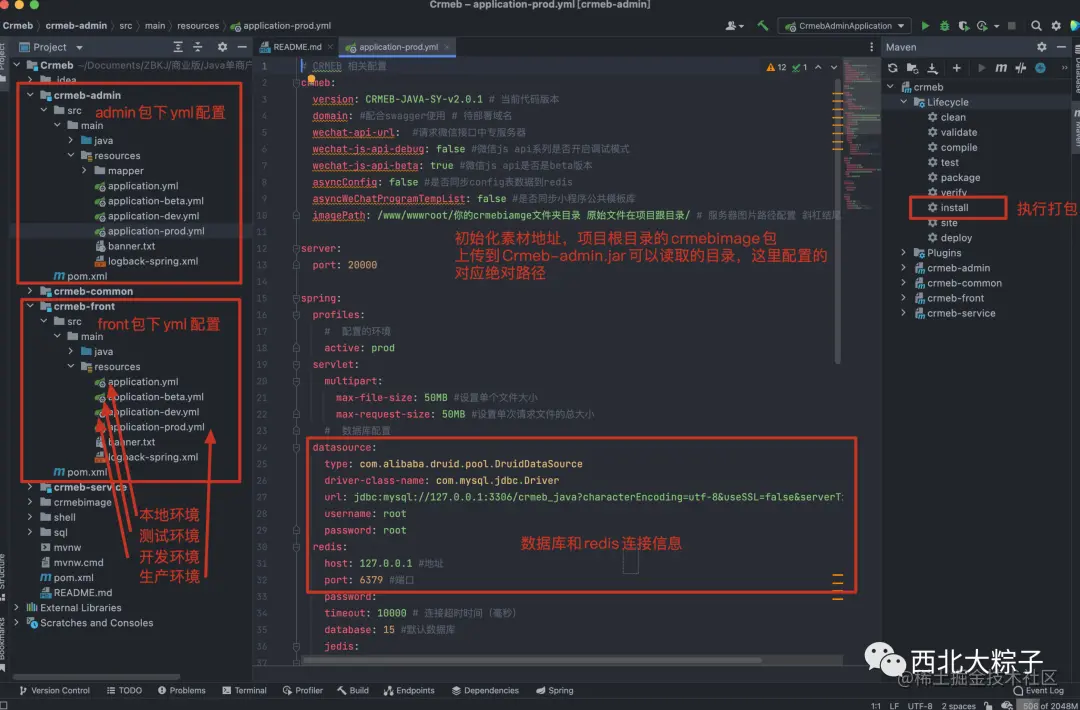Reload All Maven Projects icon

[893, 67]
